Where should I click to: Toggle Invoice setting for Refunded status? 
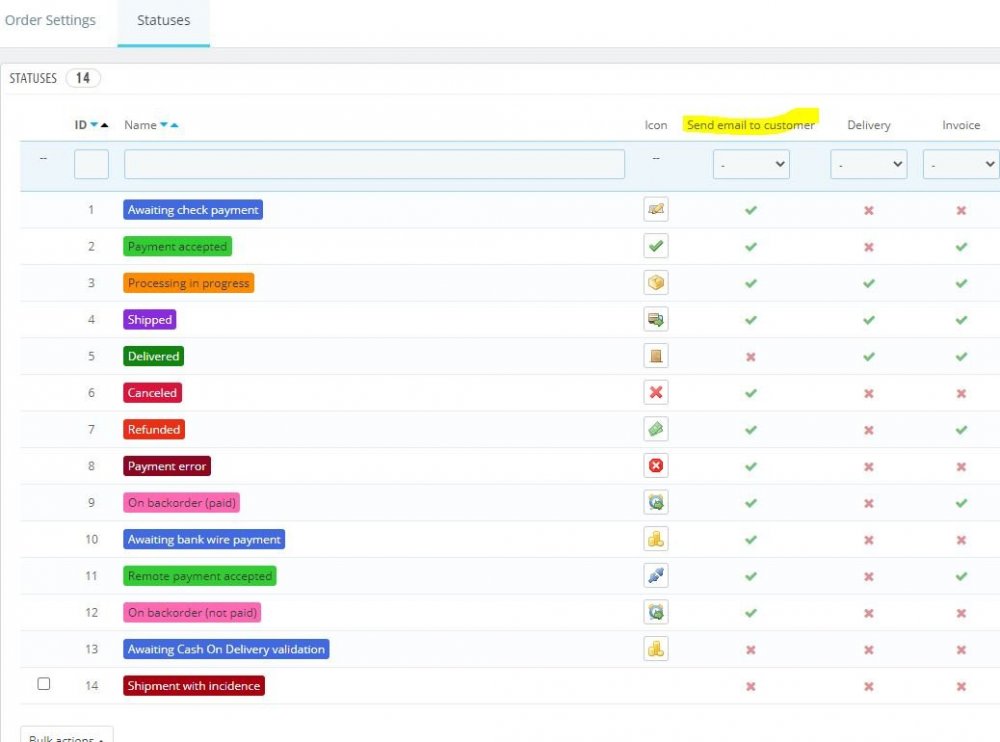coord(961,430)
